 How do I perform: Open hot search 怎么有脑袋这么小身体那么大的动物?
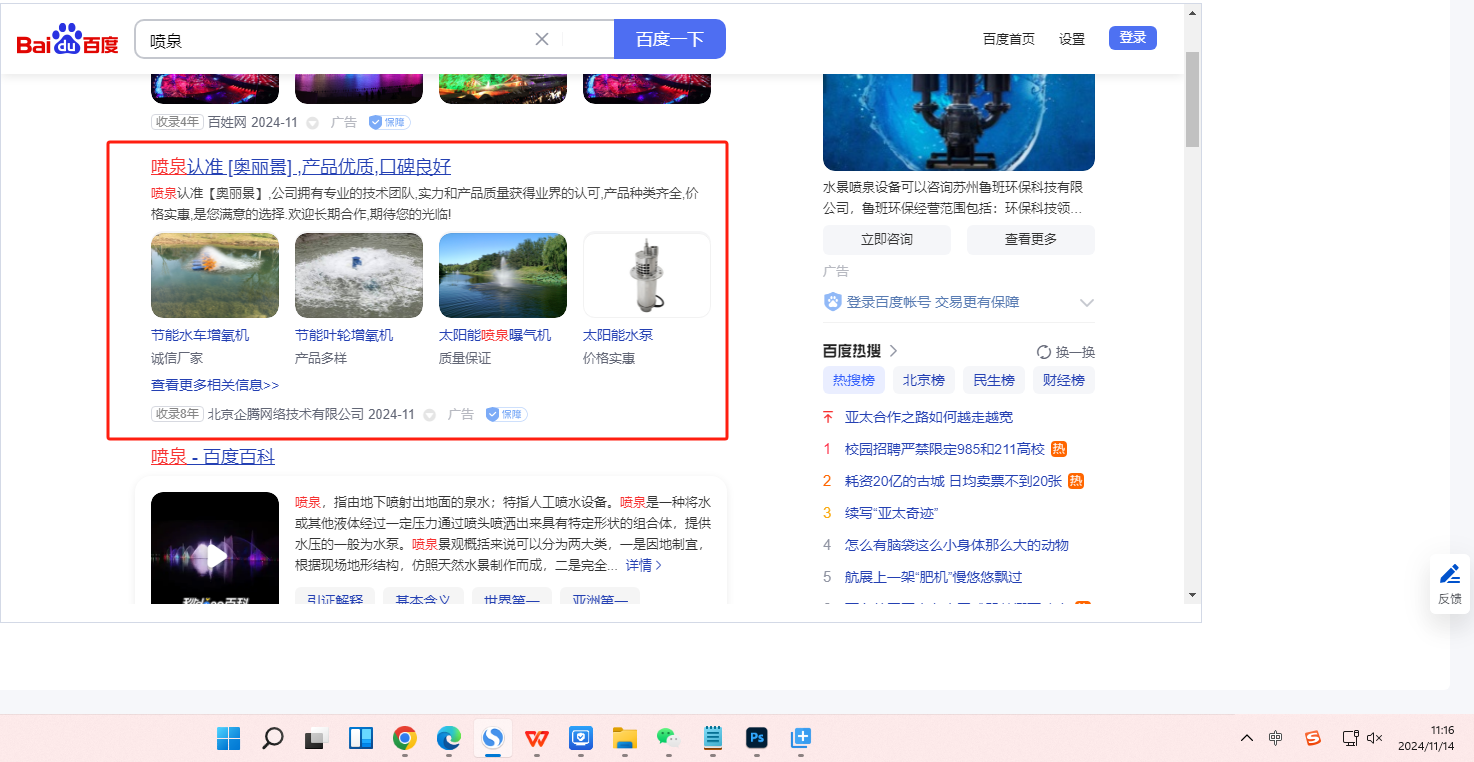tap(957, 545)
